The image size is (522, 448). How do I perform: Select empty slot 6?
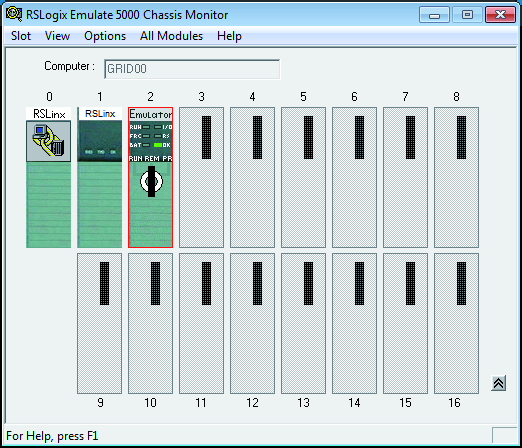(x=354, y=177)
